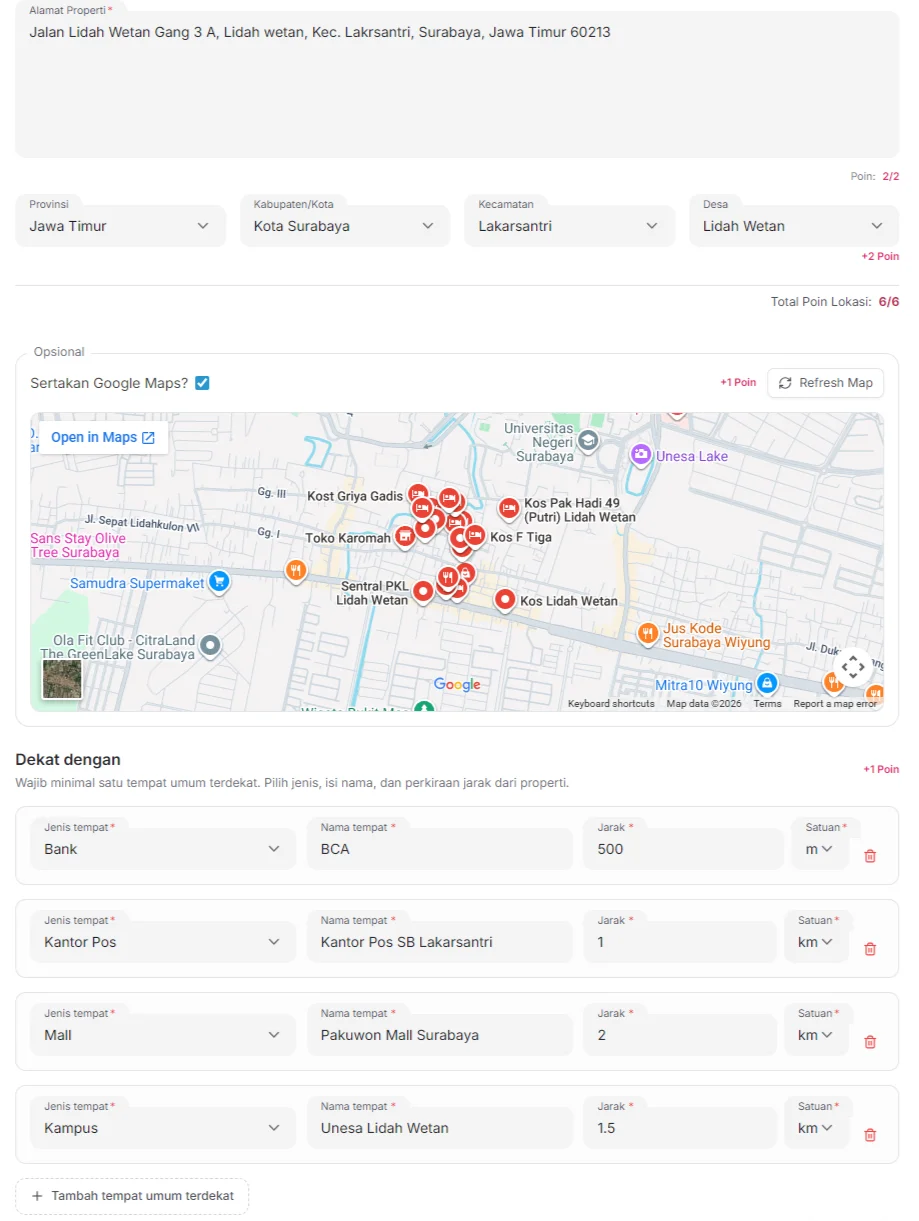This screenshot has width=919, height=1221.
Task: Delete the Pakuwon Mall Surabaya entry
Action: click(x=869, y=1042)
